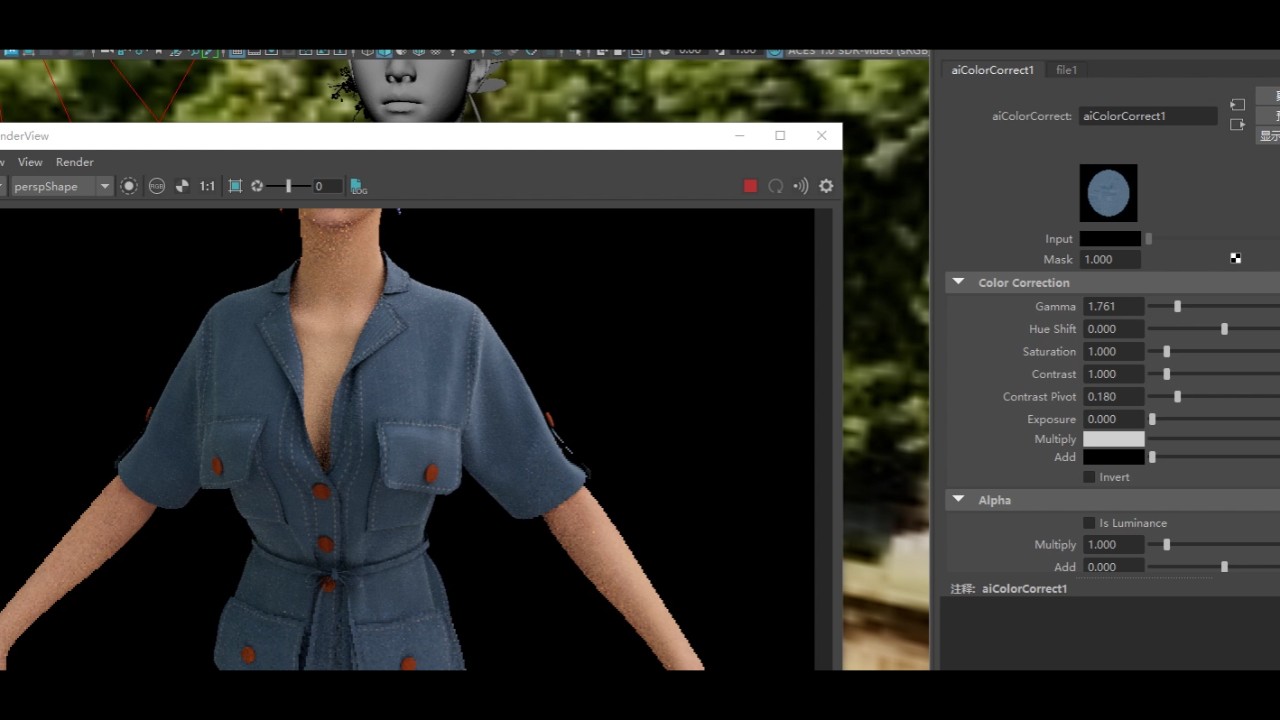The width and height of the screenshot is (1280, 720).
Task: Click the refresh render icon
Action: (x=775, y=186)
